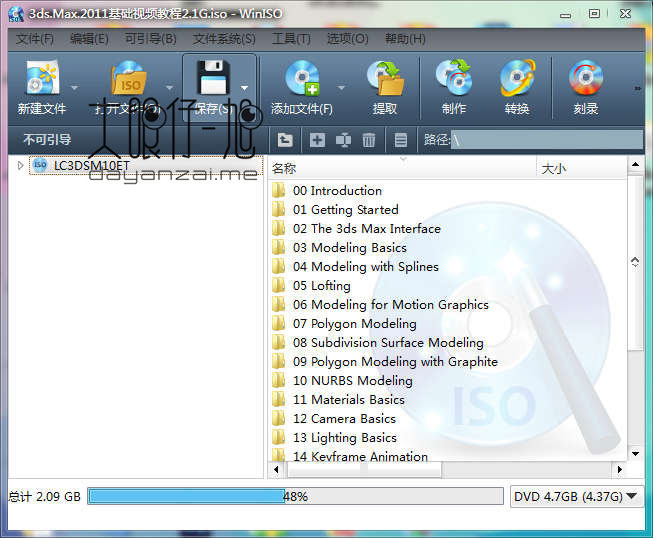The width and height of the screenshot is (653, 538).
Task: Open the Save dropdown arrow
Action: (244, 88)
